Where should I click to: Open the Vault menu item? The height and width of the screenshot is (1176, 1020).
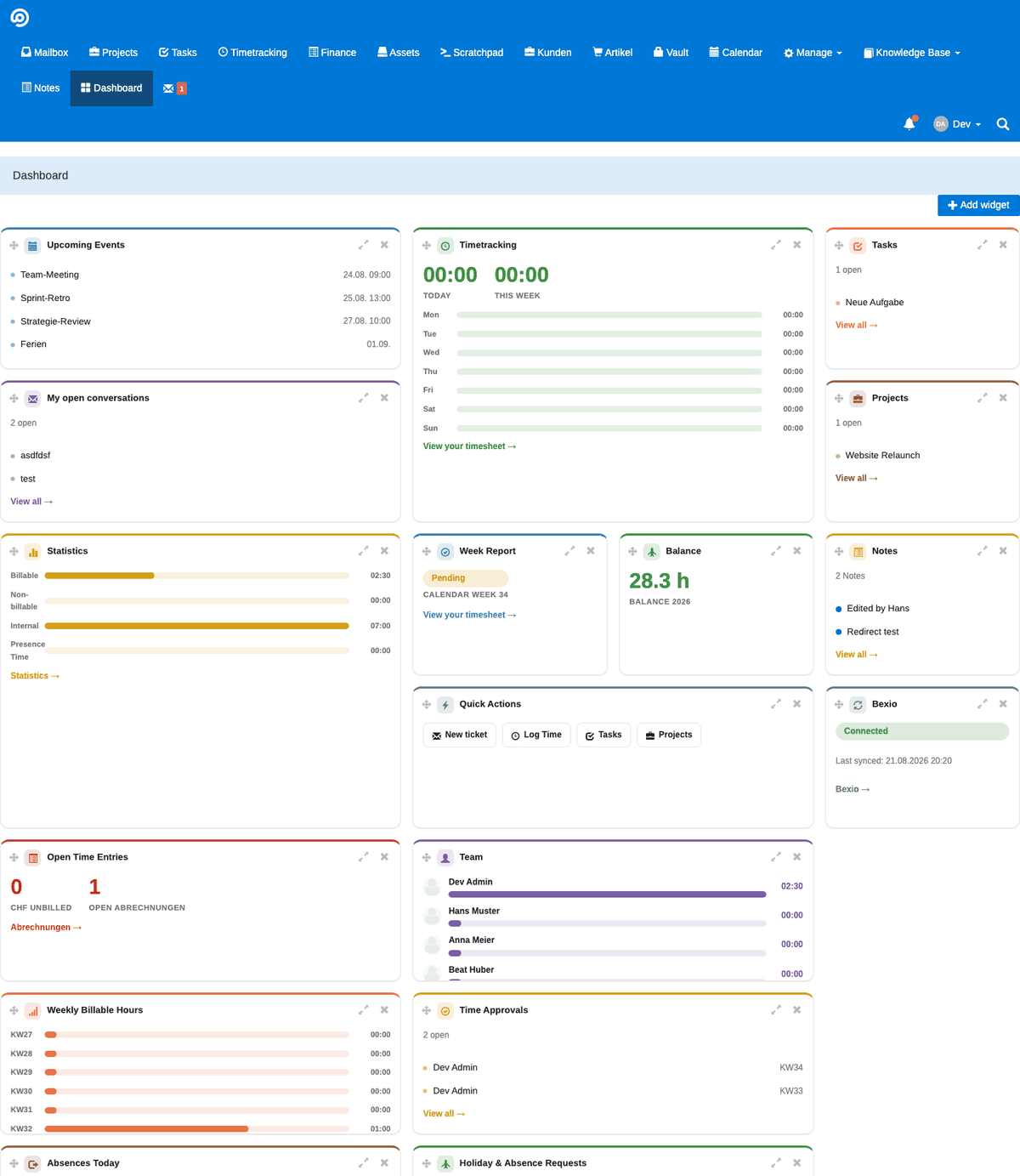tap(671, 53)
